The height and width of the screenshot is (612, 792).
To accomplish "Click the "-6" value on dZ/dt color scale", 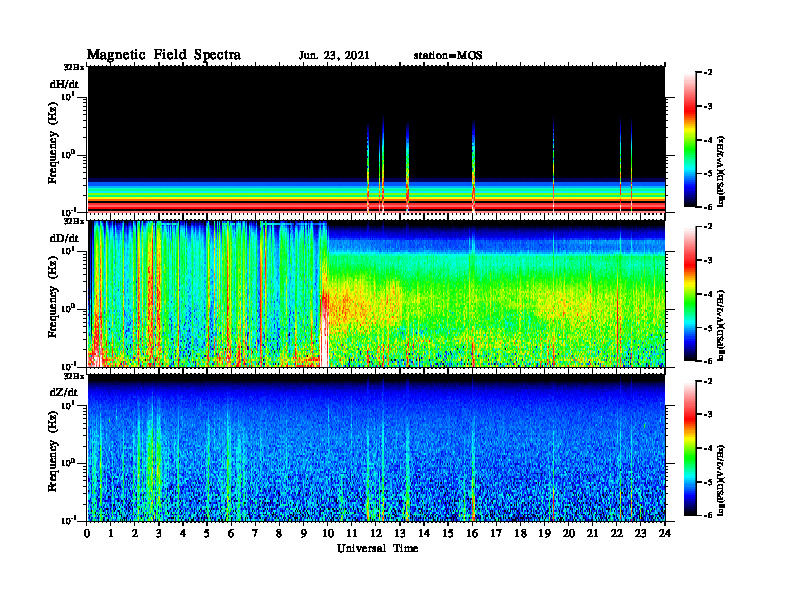I will click(x=709, y=515).
